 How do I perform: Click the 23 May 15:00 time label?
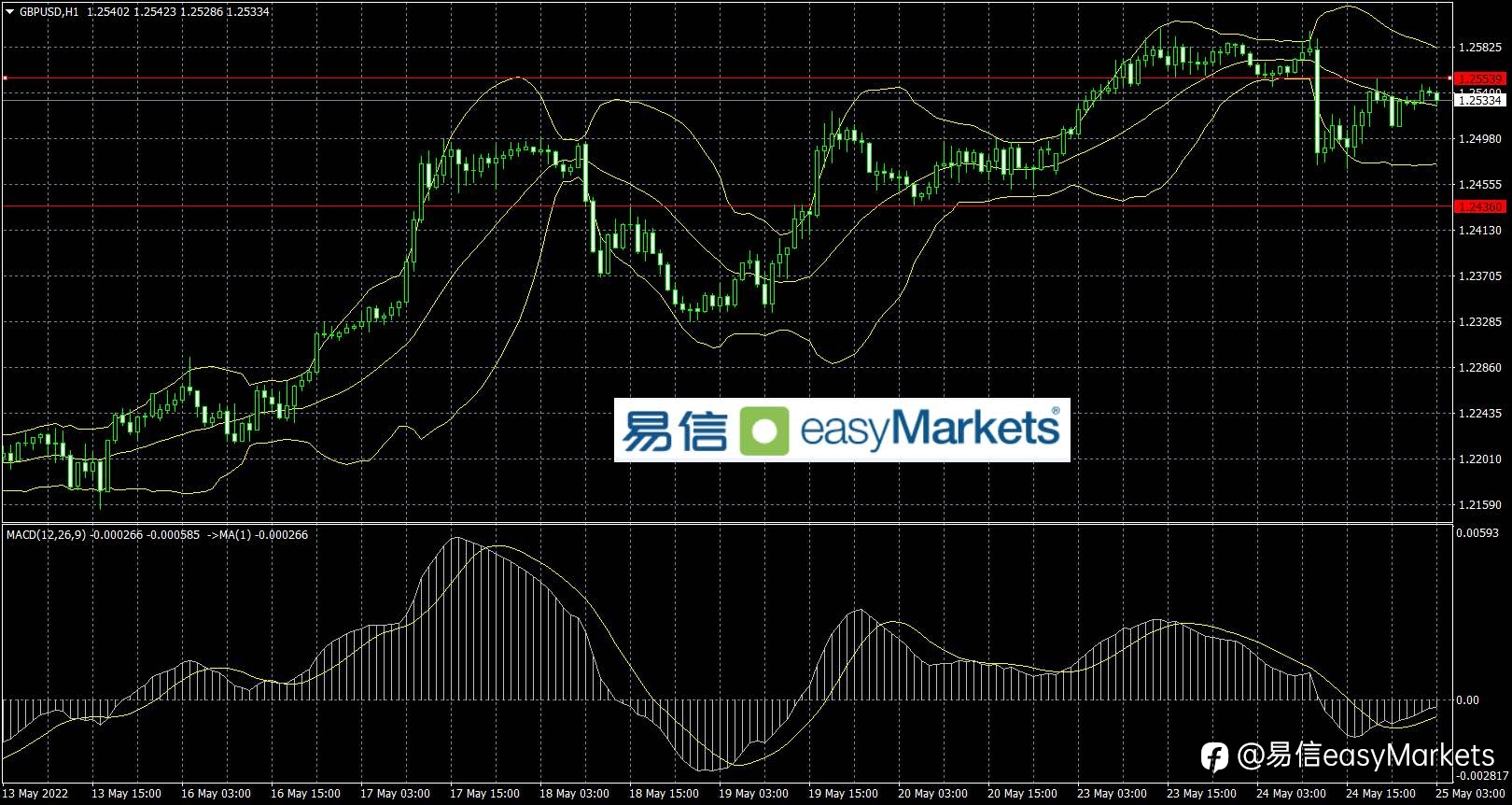point(1201,794)
